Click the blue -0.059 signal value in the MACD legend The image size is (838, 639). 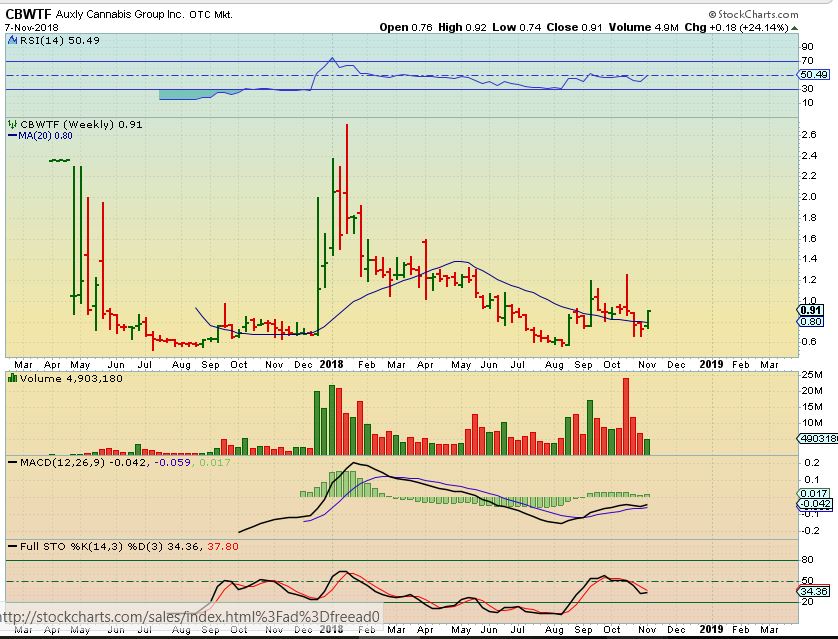pos(173,462)
